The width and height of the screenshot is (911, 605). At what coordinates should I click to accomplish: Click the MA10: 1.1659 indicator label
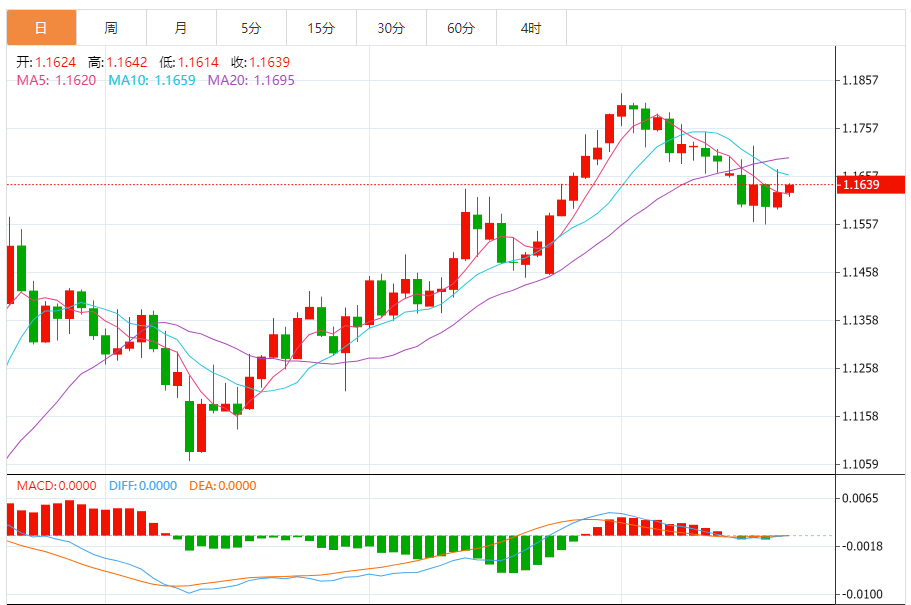152,80
